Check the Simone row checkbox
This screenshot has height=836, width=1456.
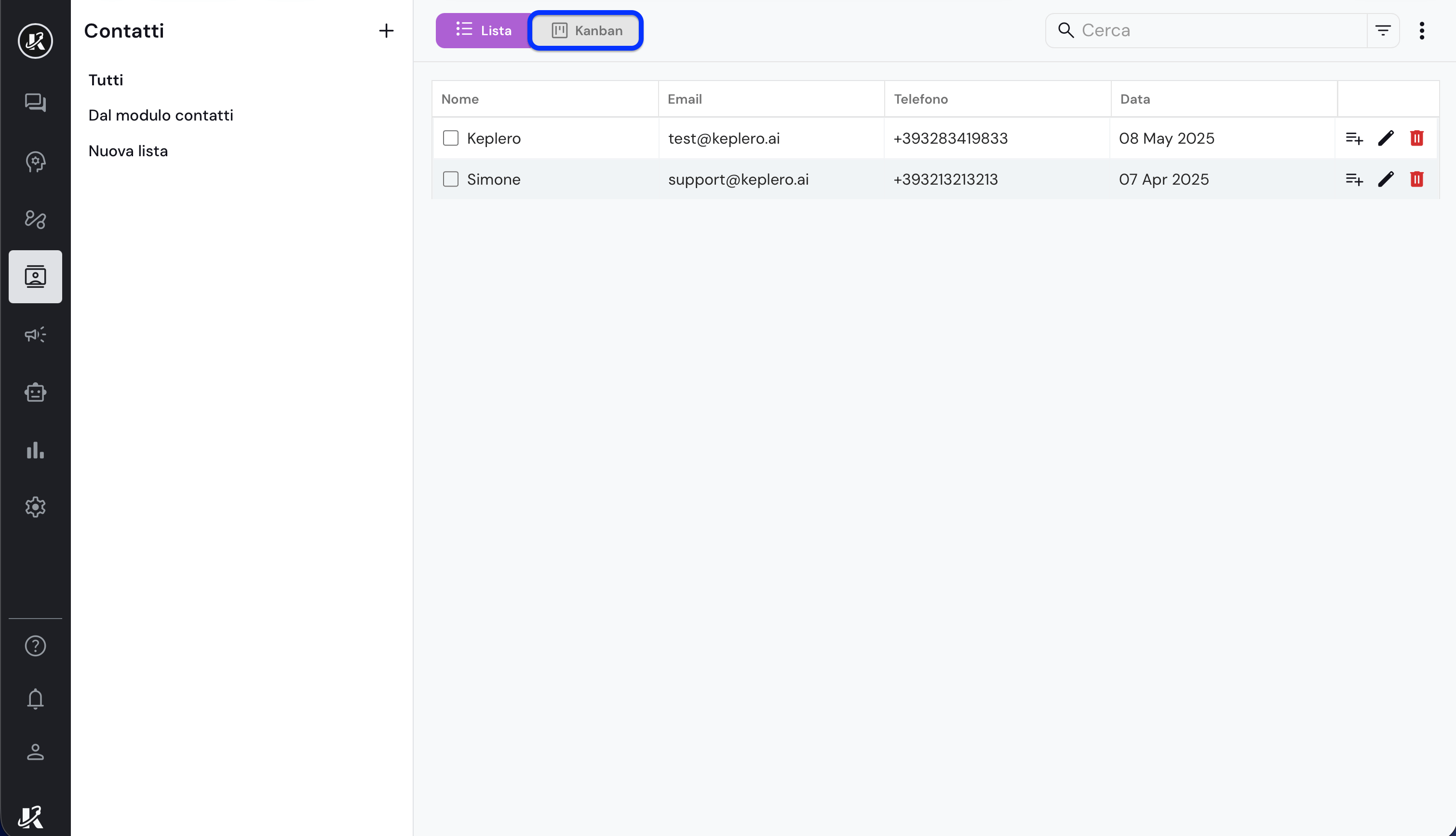click(451, 179)
